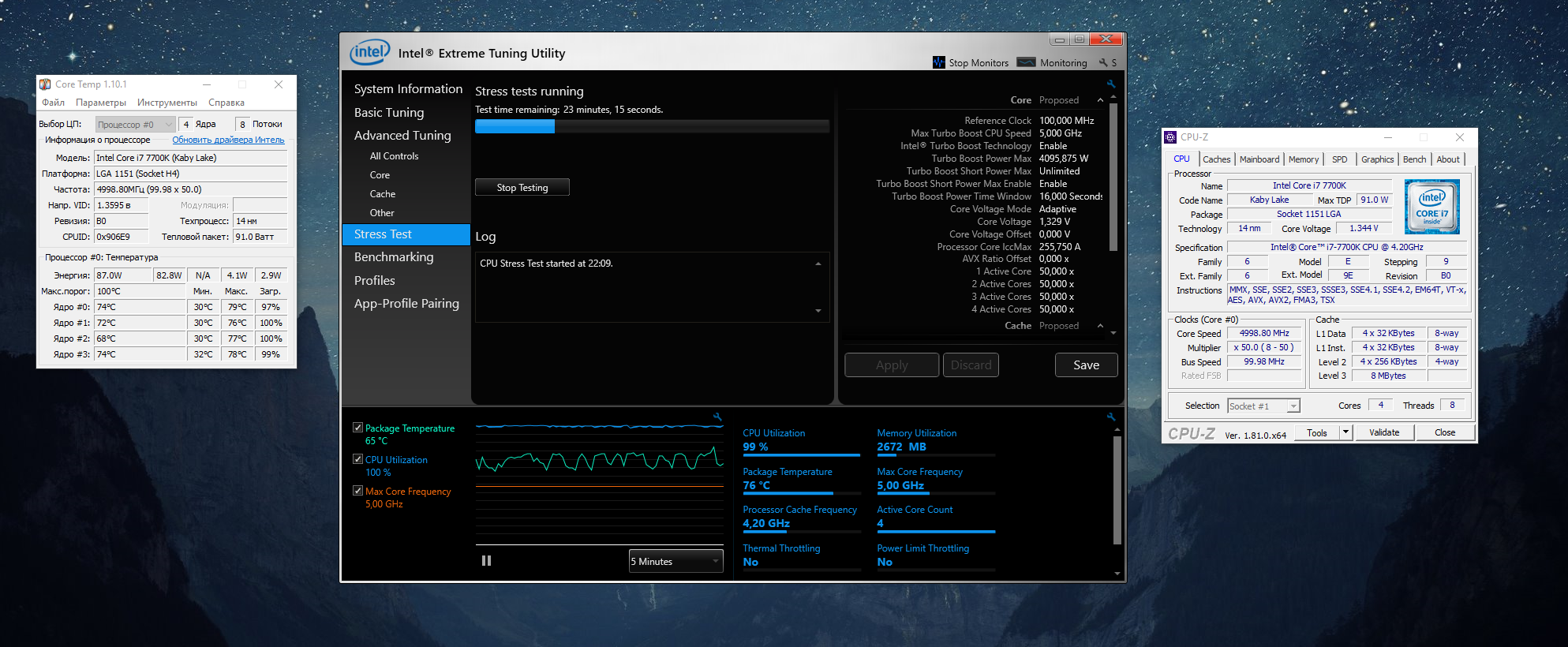Uncheck Max Core Frequency graph checkbox

point(357,491)
